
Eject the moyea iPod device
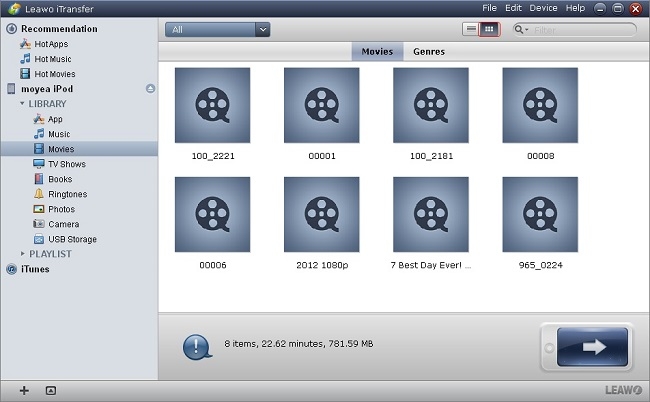tap(150, 89)
